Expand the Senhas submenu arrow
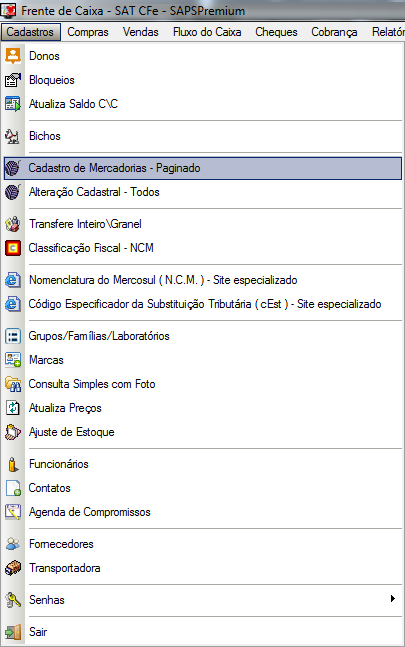 pyautogui.click(x=393, y=599)
